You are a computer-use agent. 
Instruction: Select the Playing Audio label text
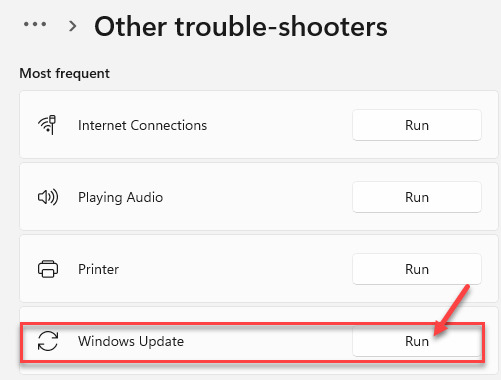120,197
